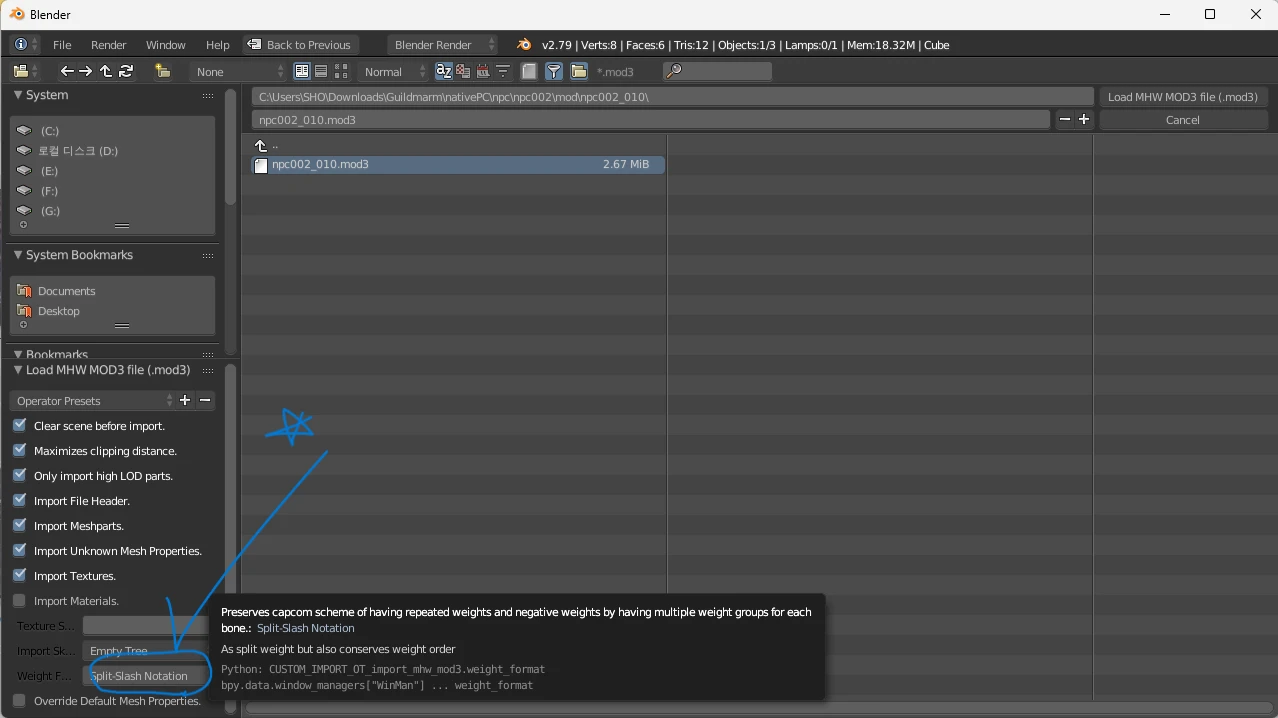
Task: Click the Blender logo in the header
Action: tap(524, 45)
